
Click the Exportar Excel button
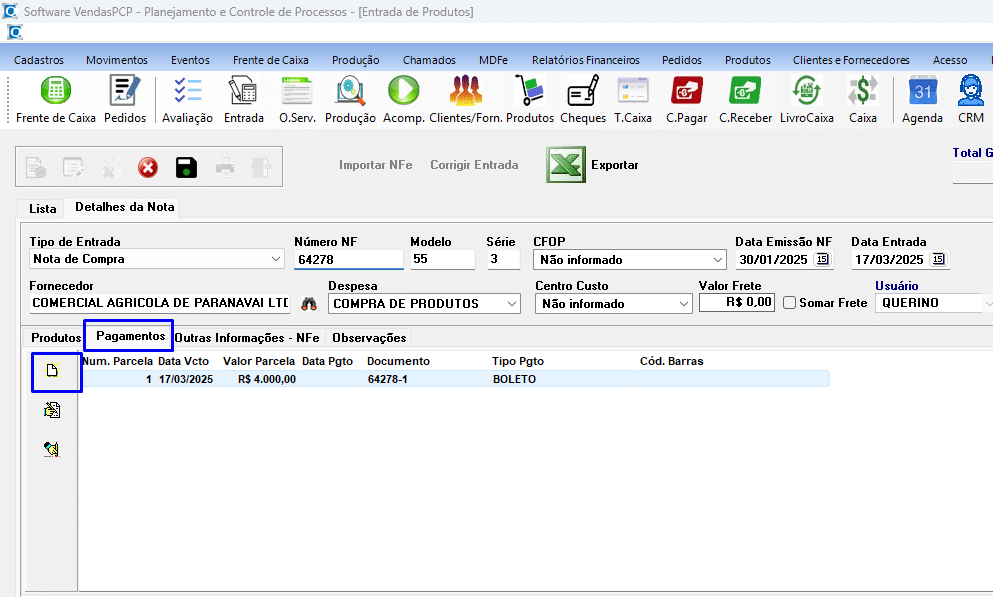coord(592,165)
